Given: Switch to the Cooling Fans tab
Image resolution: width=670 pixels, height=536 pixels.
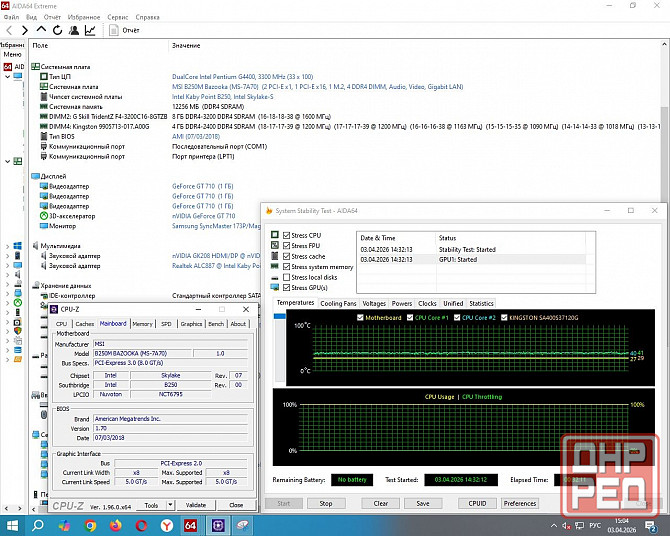Looking at the screenshot, I should [x=338, y=303].
